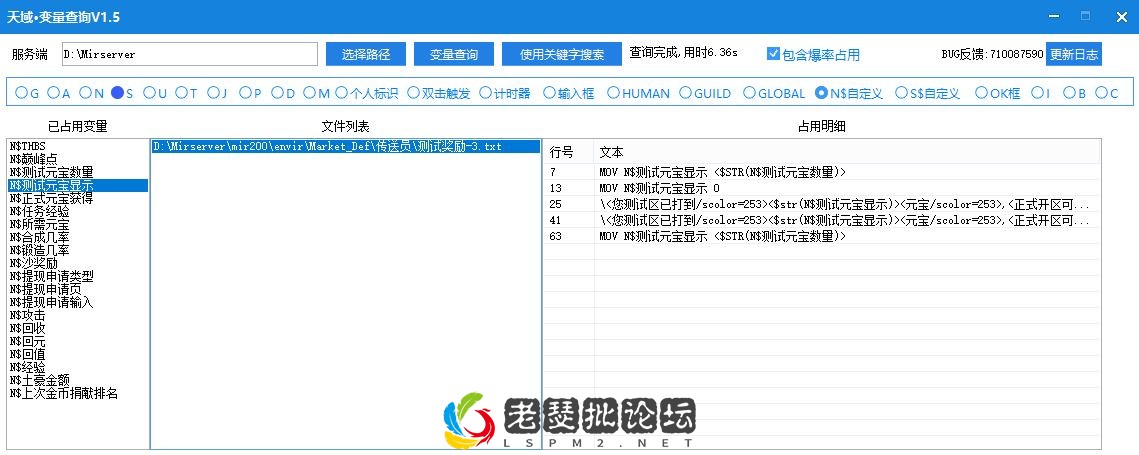Select N$沙奖励 in the variable list
This screenshot has width=1139, height=455.
[x=77, y=263]
